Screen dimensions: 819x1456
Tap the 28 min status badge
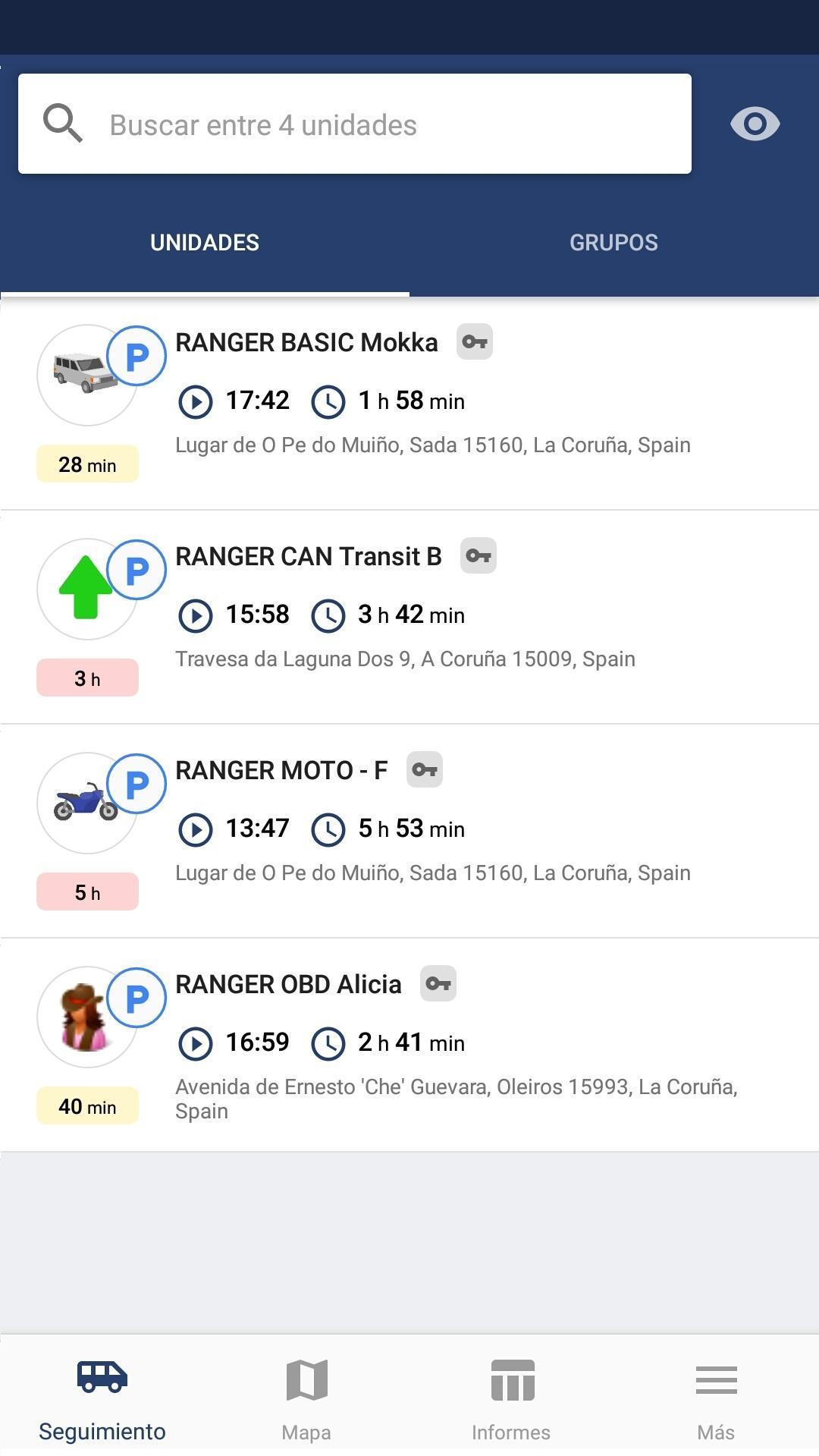click(x=87, y=464)
